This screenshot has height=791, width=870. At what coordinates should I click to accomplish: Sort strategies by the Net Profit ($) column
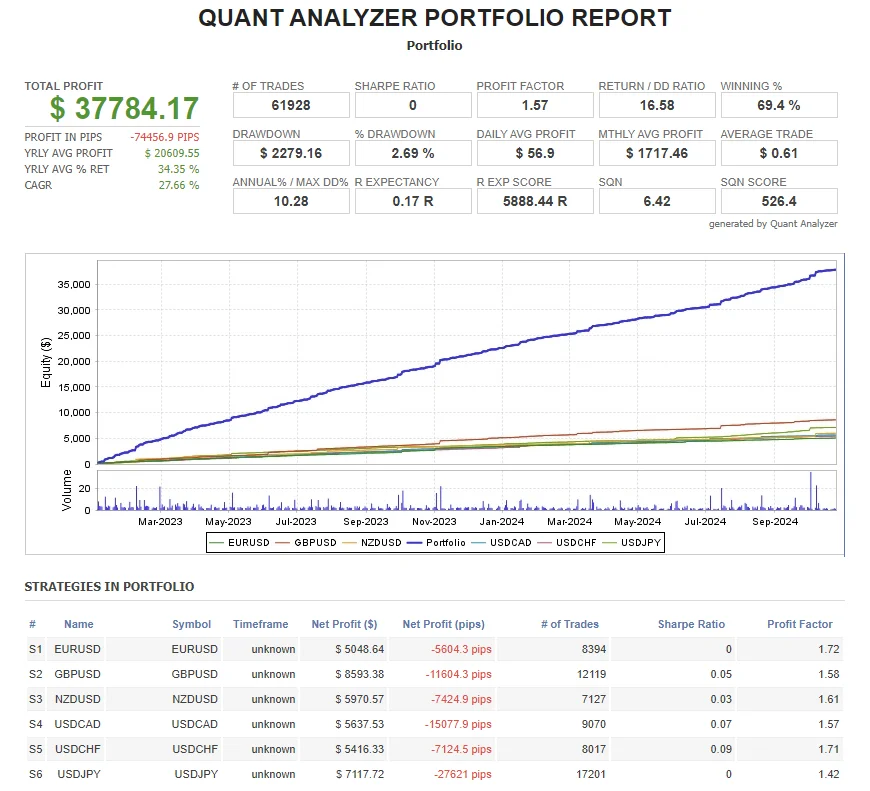[x=344, y=624]
